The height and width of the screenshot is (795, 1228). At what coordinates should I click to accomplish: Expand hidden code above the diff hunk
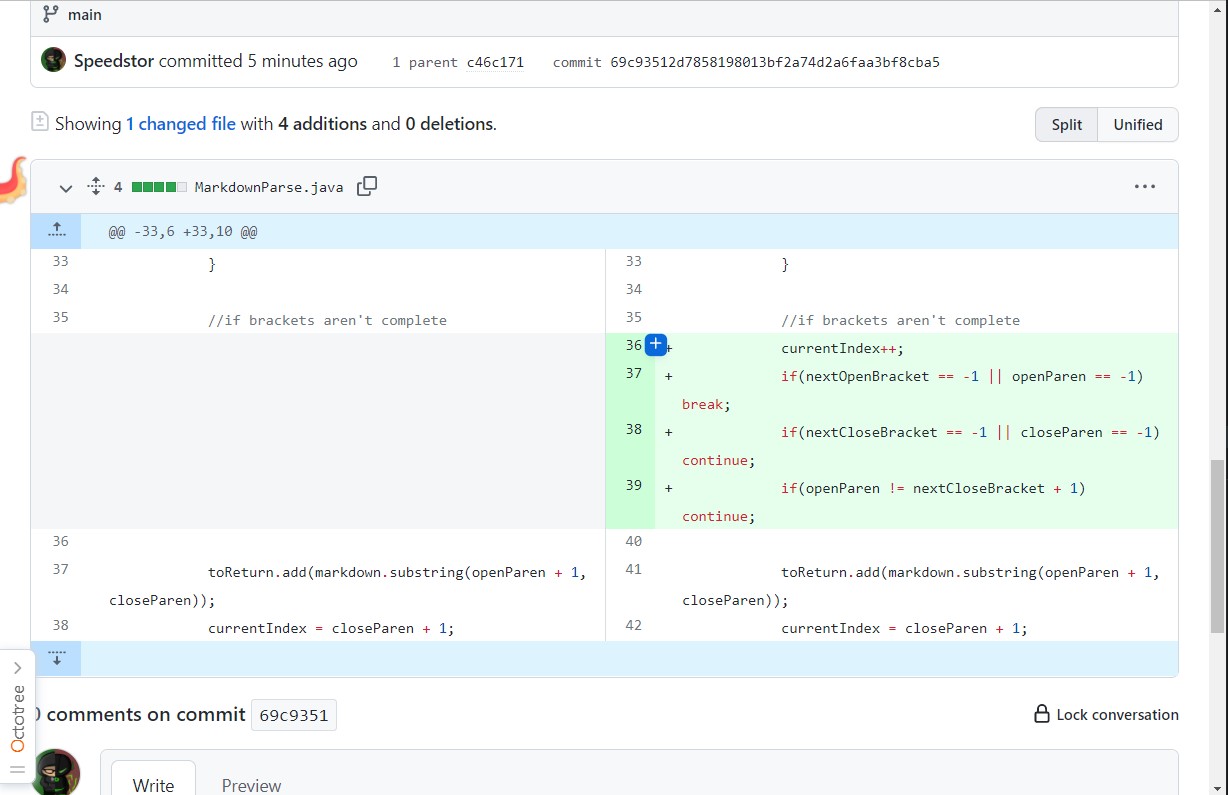pos(56,230)
